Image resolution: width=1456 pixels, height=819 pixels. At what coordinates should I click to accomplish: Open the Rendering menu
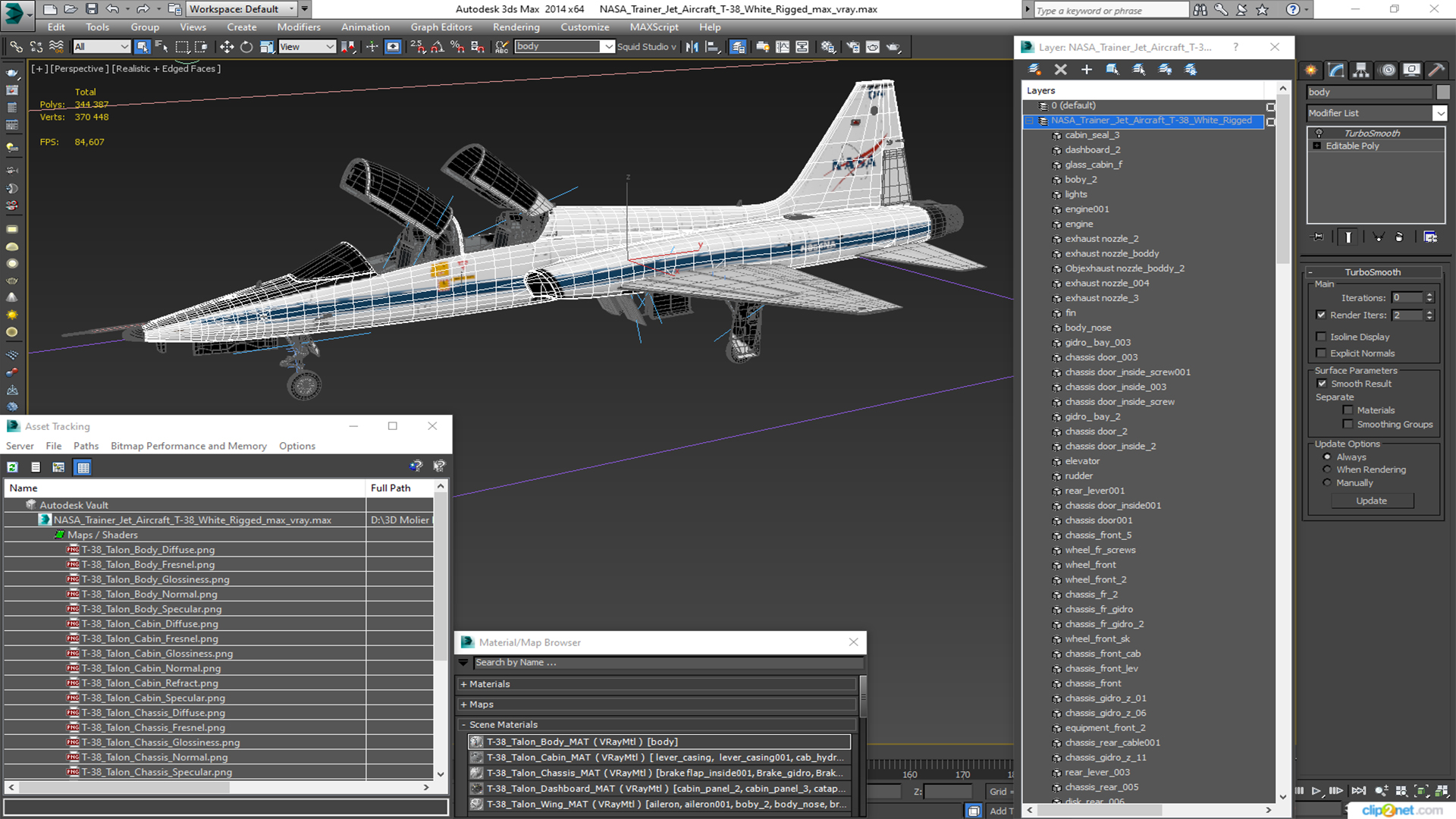(516, 27)
